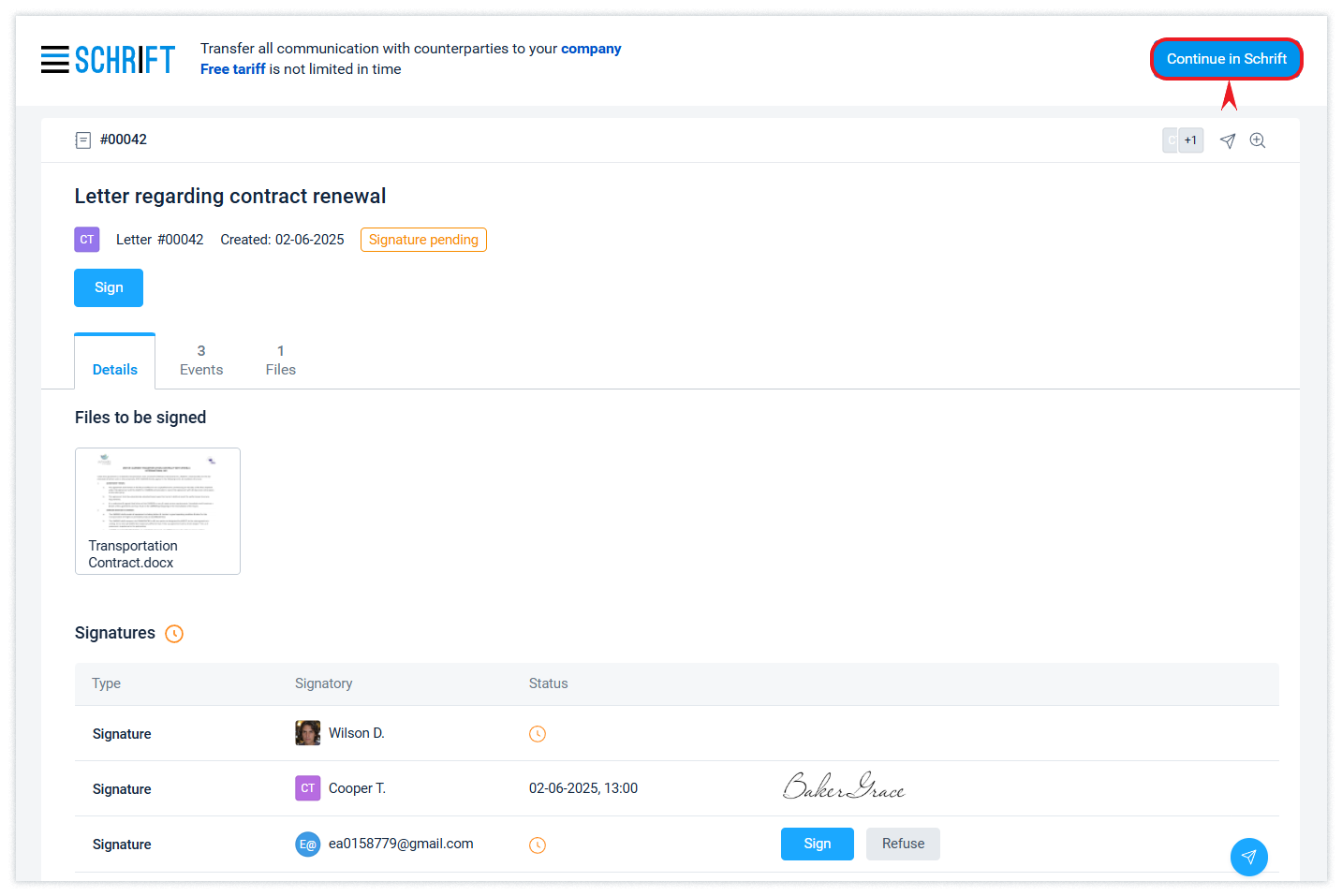Open Transportation Contract.docx thumbnail
This screenshot has width=1342, height=896.
click(157, 510)
